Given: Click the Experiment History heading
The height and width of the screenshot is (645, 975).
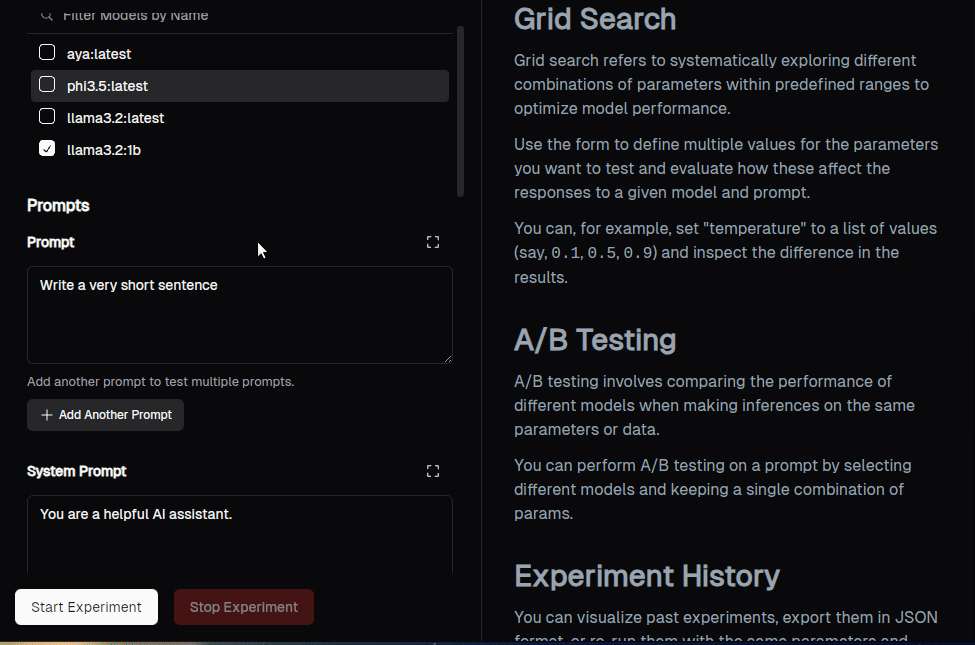Looking at the screenshot, I should pyautogui.click(x=646, y=576).
